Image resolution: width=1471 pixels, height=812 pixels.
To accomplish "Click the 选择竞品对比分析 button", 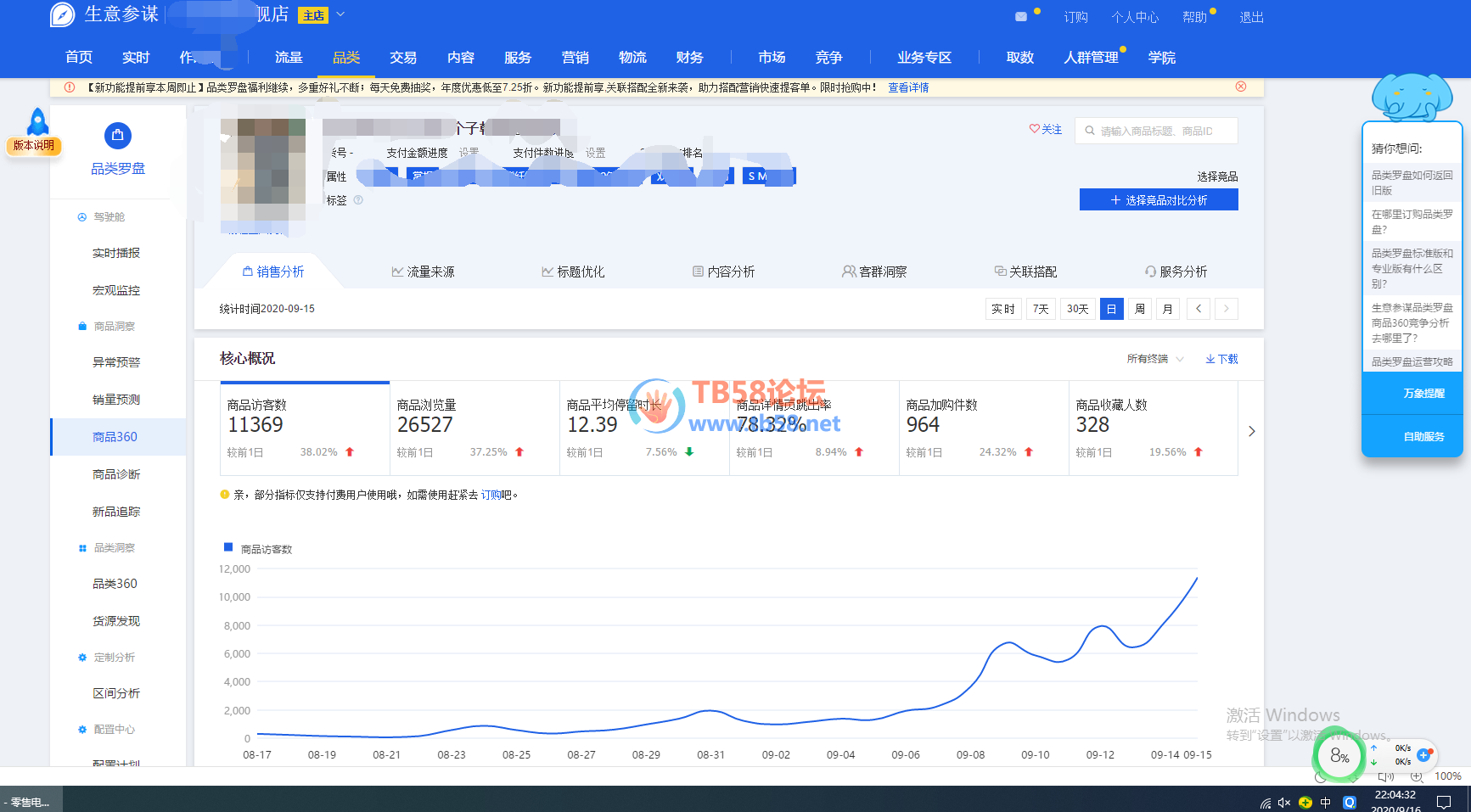I will pos(1158,200).
